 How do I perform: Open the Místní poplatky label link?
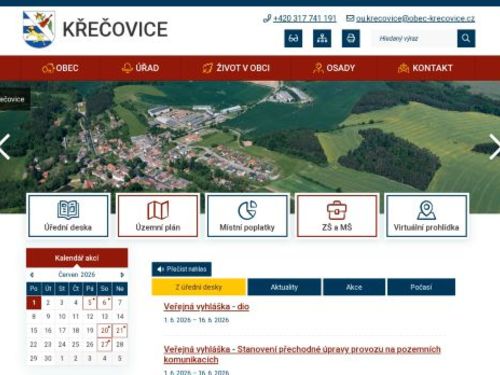247,227
